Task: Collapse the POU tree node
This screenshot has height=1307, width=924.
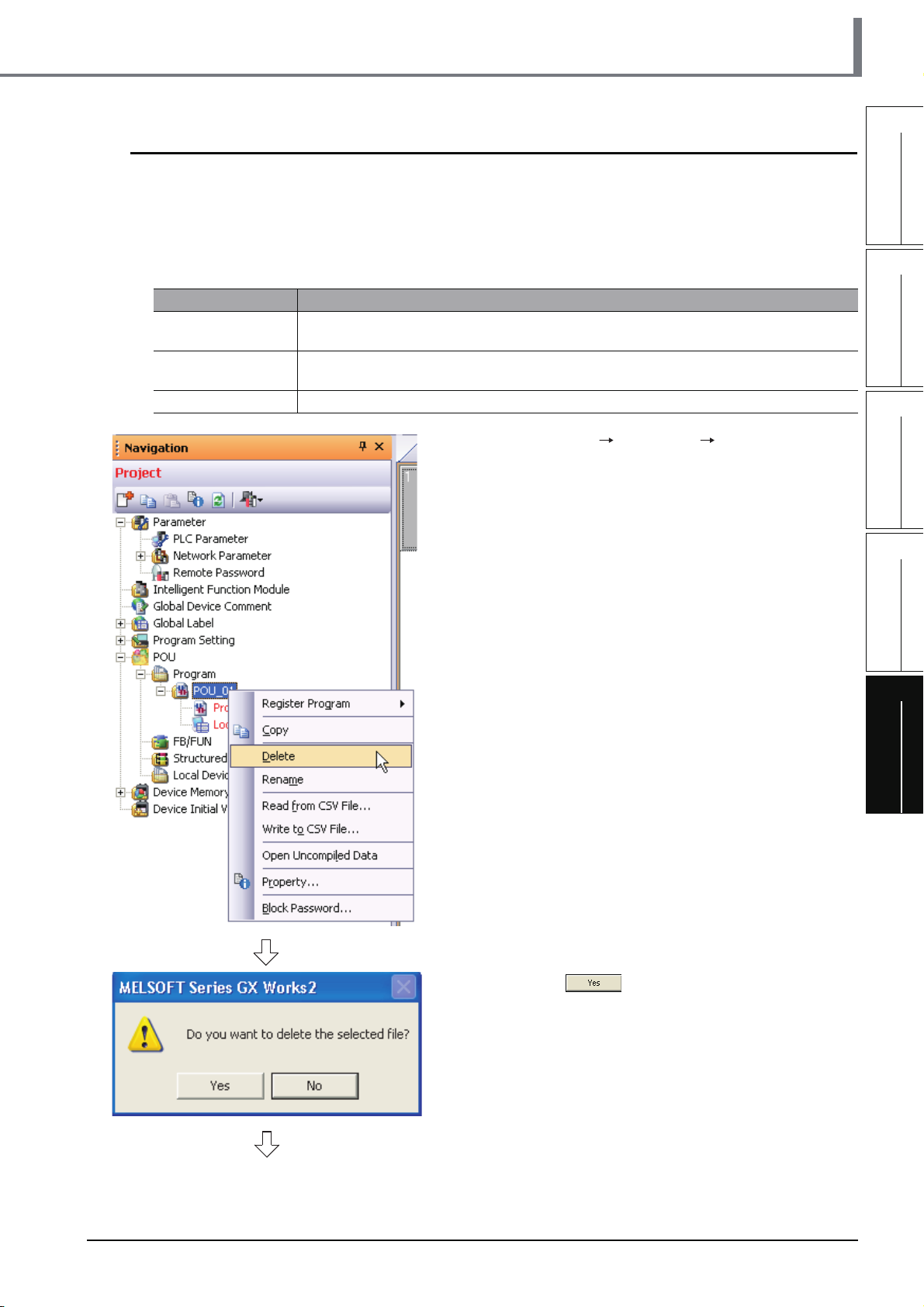Action: pyautogui.click(x=121, y=658)
